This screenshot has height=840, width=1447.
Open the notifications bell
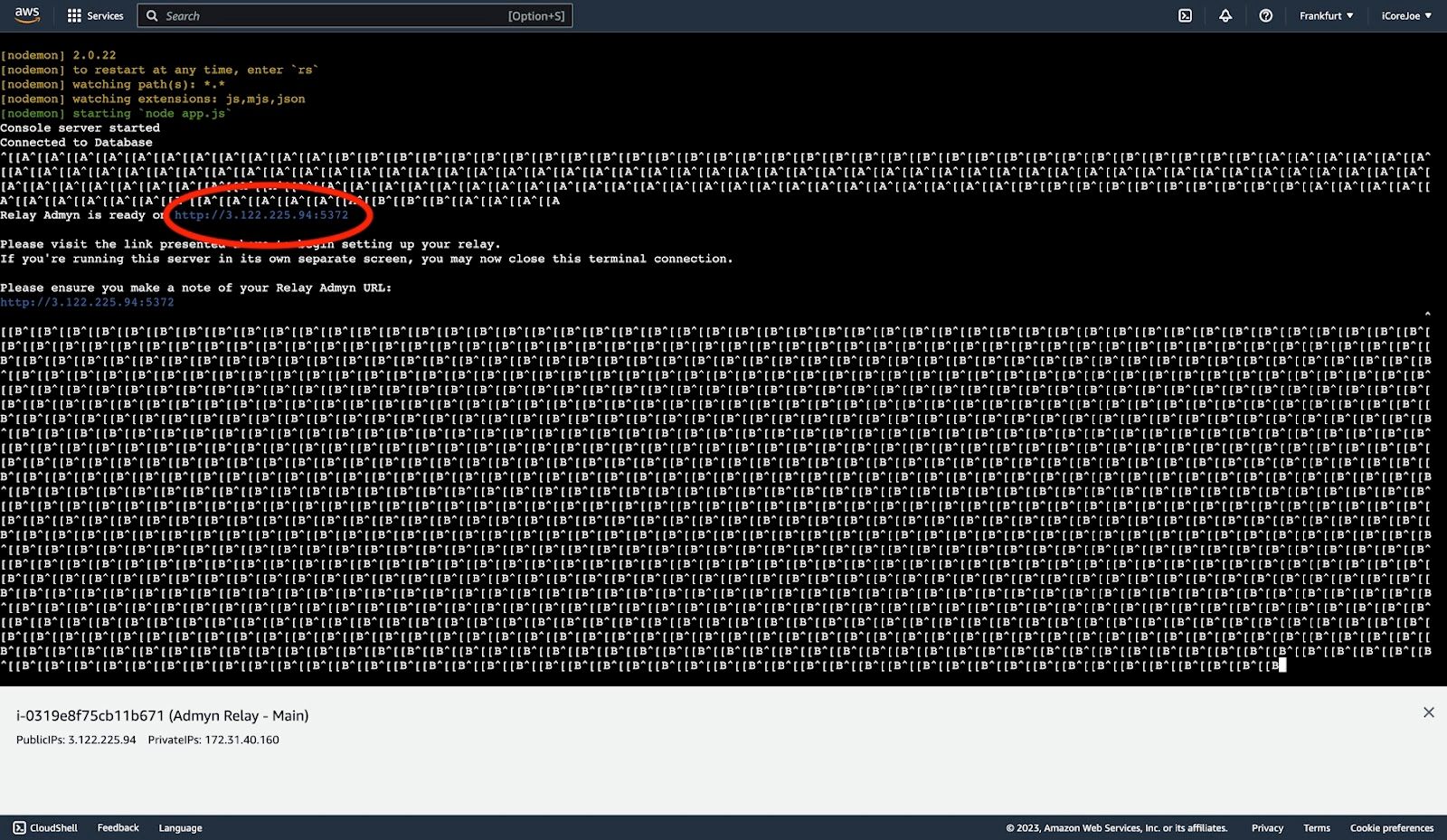click(x=1225, y=15)
